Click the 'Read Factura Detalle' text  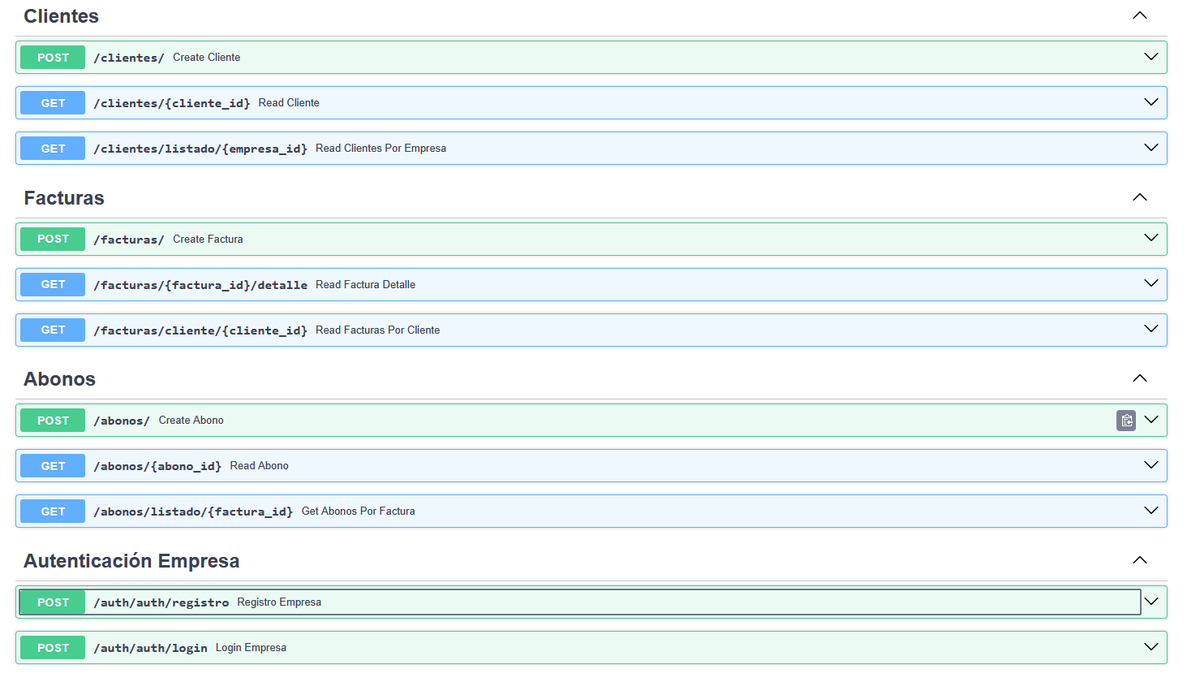[x=366, y=285]
